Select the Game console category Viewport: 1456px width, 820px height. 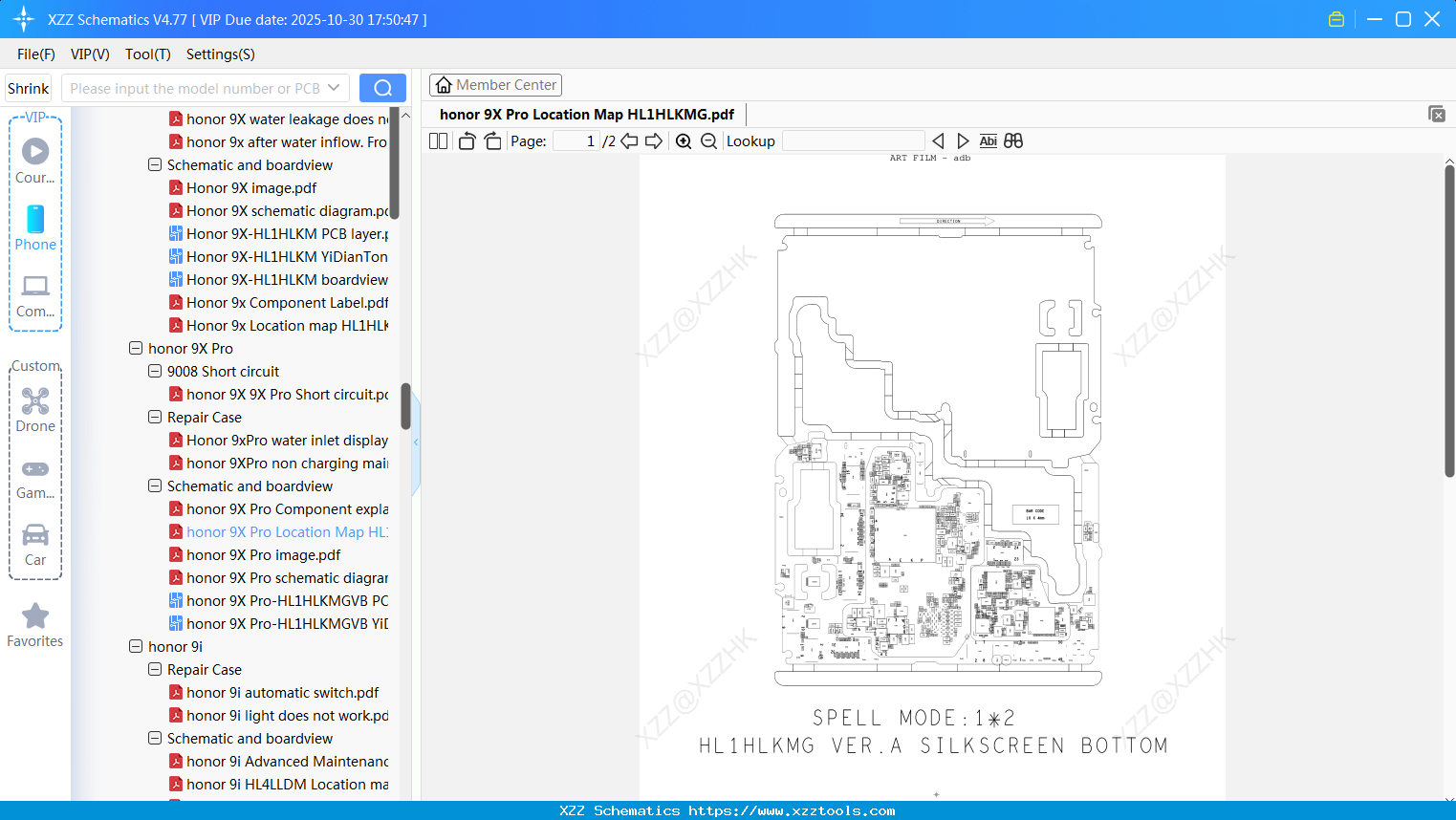[35, 480]
